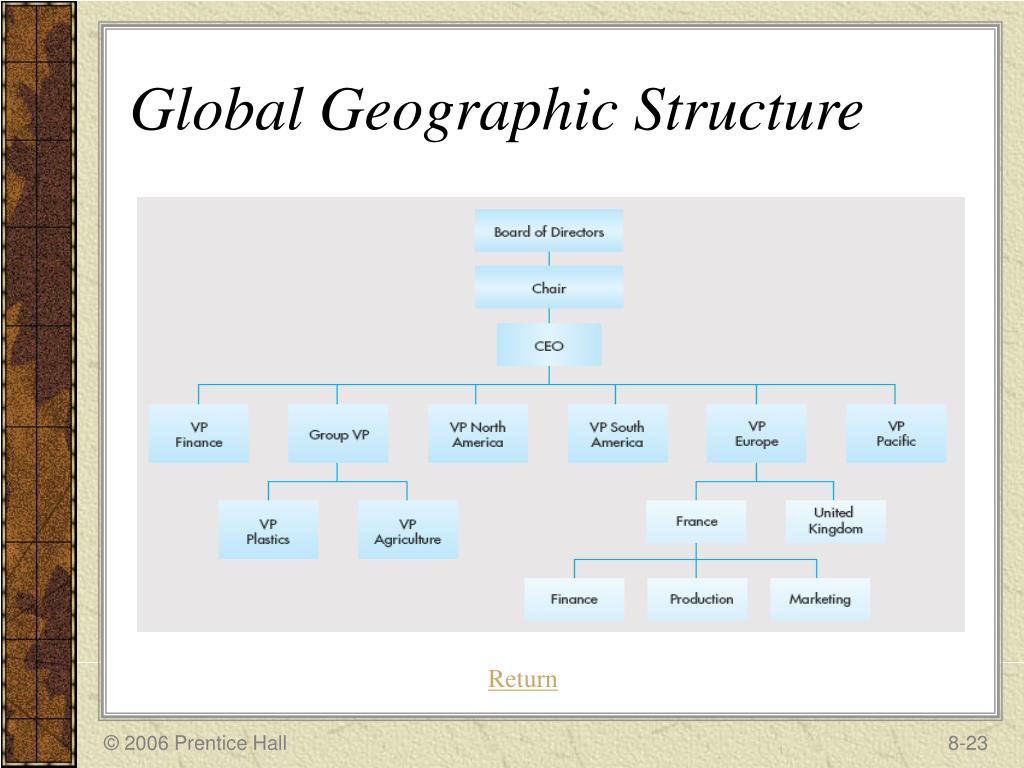Click the Group VP box
This screenshot has width=1024, height=768.
coord(338,434)
